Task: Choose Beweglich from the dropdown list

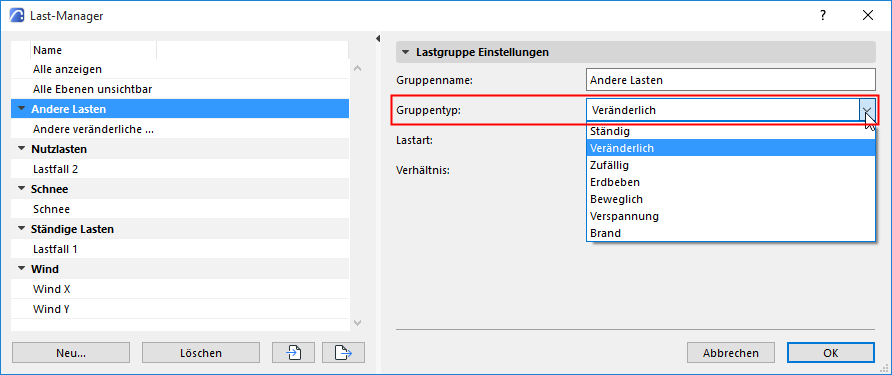Action: 730,199
